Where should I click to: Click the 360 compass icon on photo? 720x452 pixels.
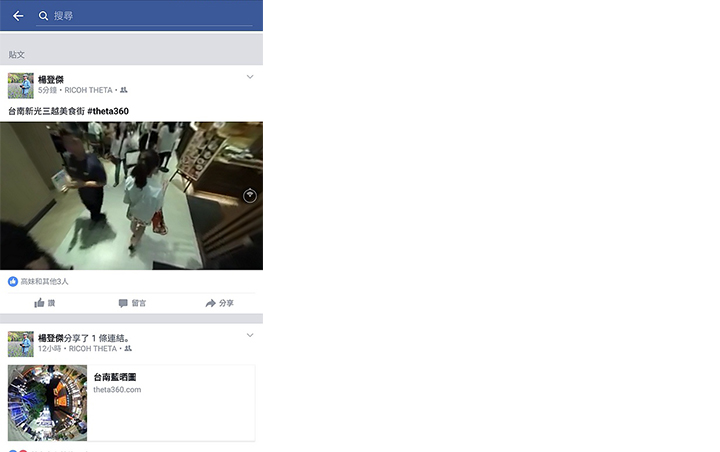[250, 196]
